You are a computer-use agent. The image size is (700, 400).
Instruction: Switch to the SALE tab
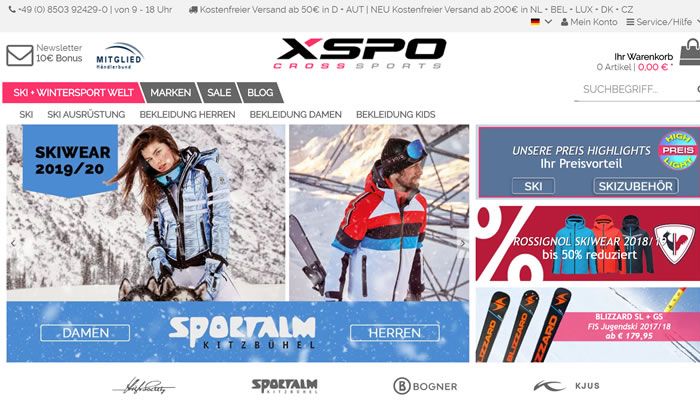(x=219, y=92)
